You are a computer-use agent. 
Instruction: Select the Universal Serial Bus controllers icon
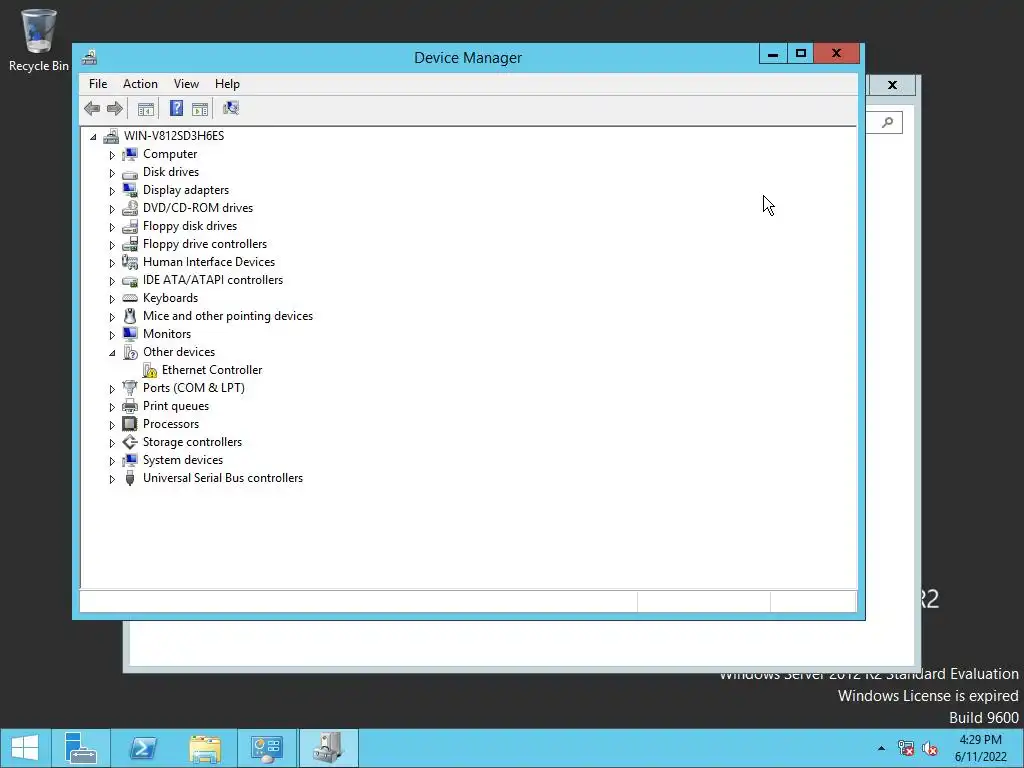click(130, 478)
